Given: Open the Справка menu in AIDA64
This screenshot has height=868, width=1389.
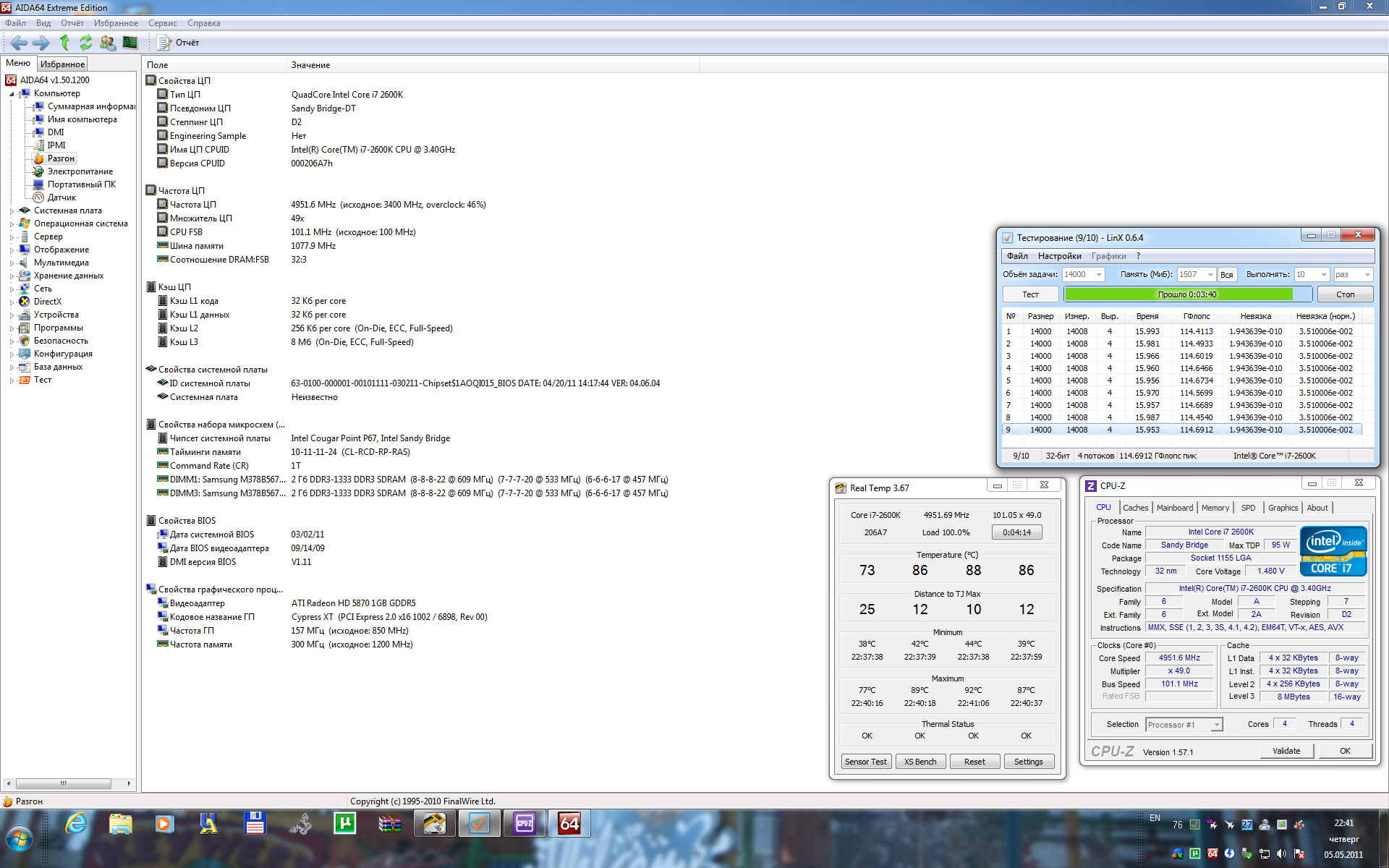Looking at the screenshot, I should (x=204, y=23).
